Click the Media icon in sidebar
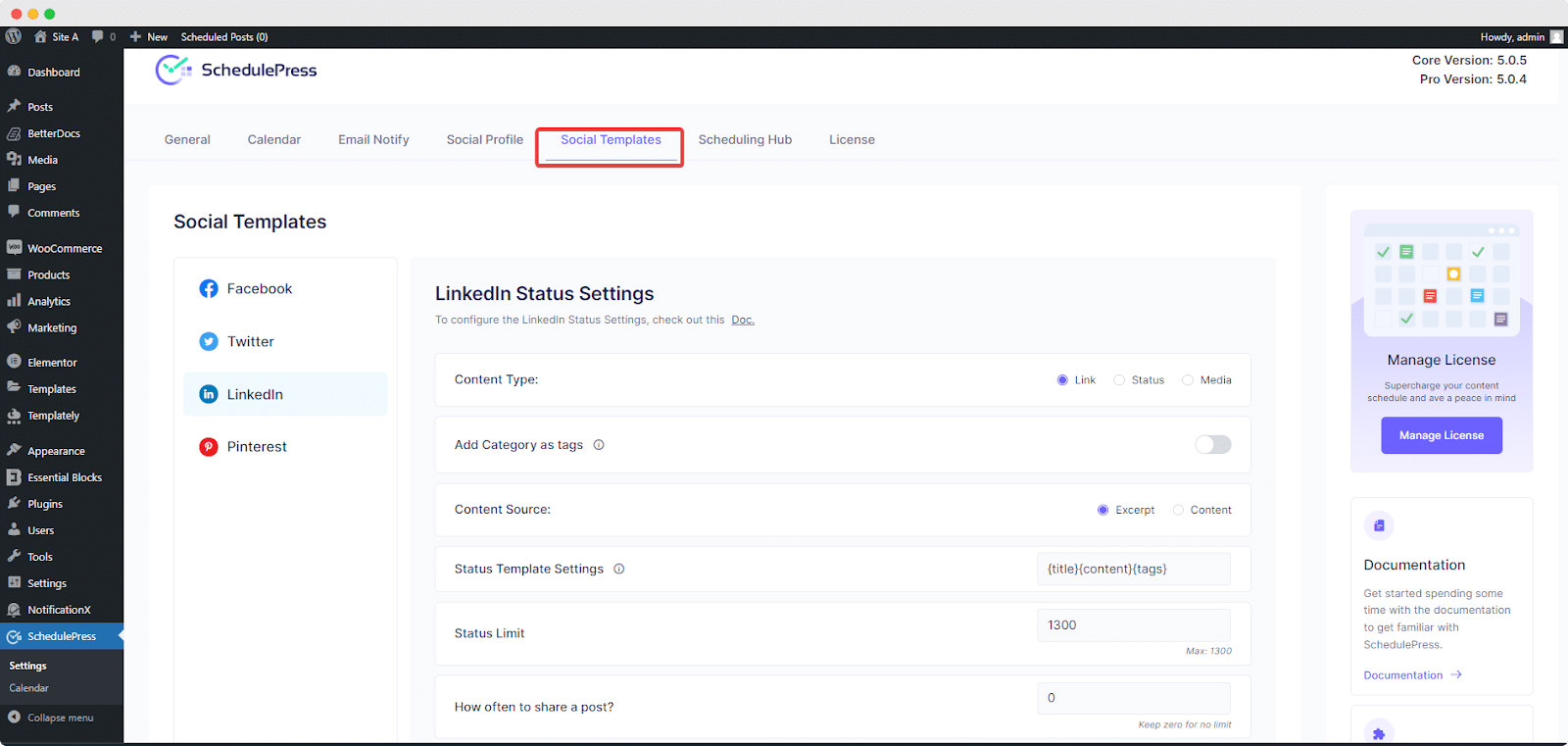 [14, 159]
